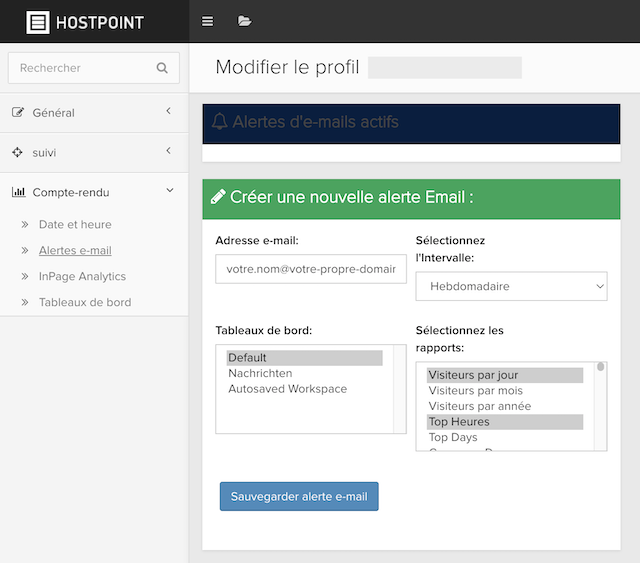Screen dimensions: 640x563
Task: Go to Date et heure
Action: pos(75,224)
